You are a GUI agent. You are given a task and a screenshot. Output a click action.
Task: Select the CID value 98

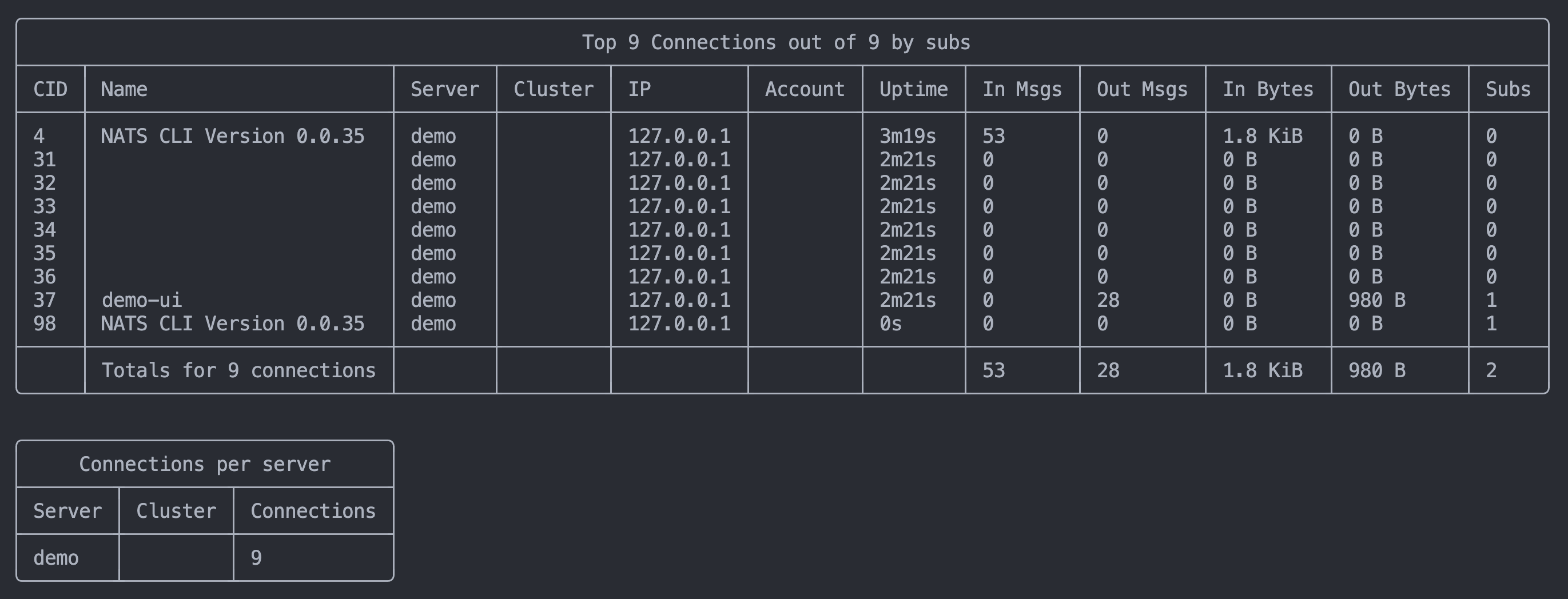[x=45, y=324]
